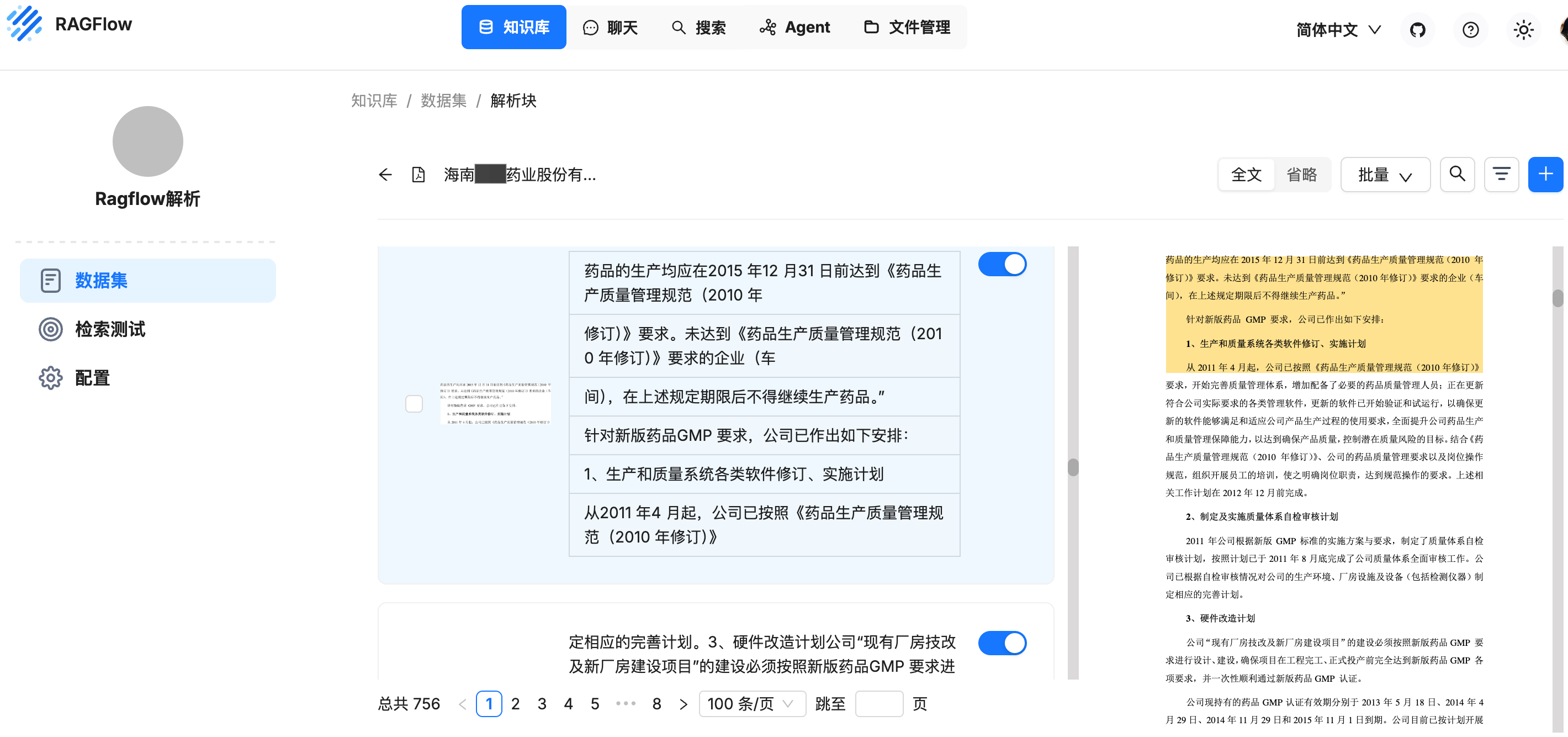Click the chunk search magnifier icon
The height and width of the screenshot is (737, 1568).
click(x=1457, y=174)
